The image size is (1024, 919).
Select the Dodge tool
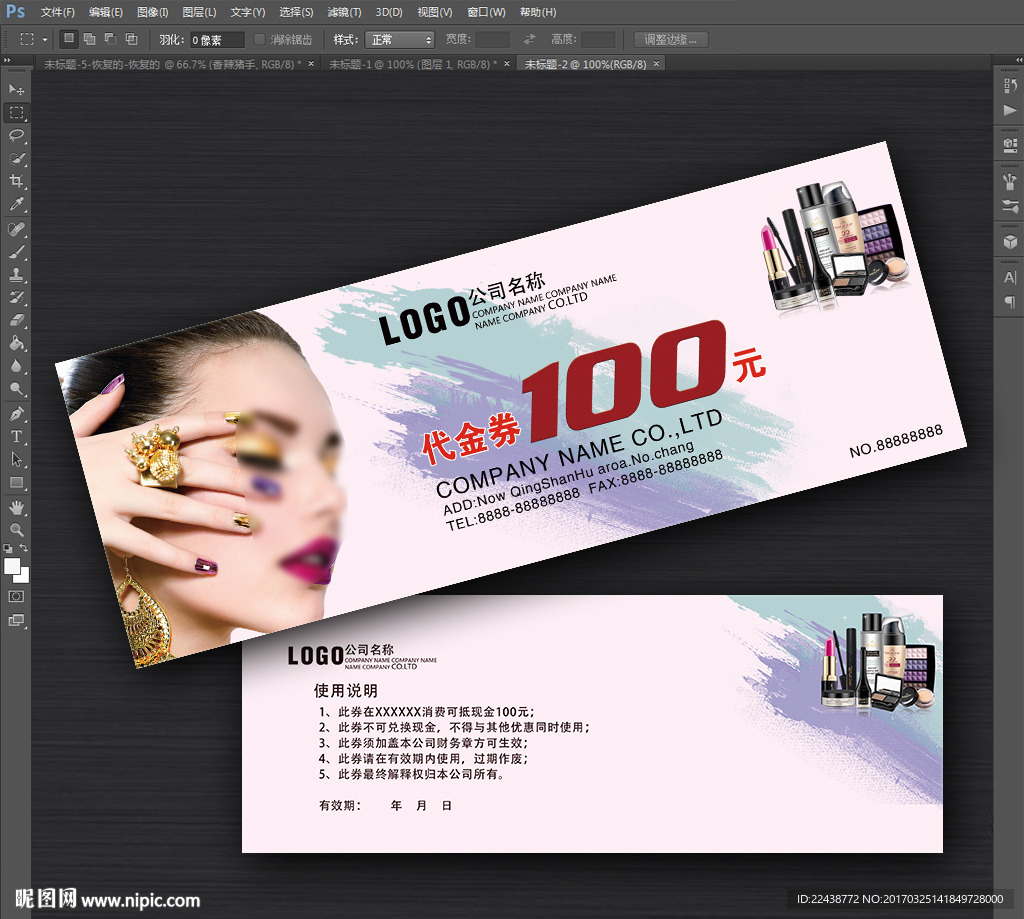coord(16,389)
